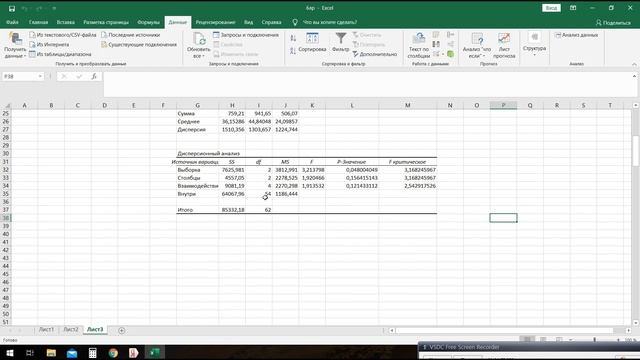The width and height of the screenshot is (640, 360).
Task: Open Последние источники
Action: click(x=131, y=35)
